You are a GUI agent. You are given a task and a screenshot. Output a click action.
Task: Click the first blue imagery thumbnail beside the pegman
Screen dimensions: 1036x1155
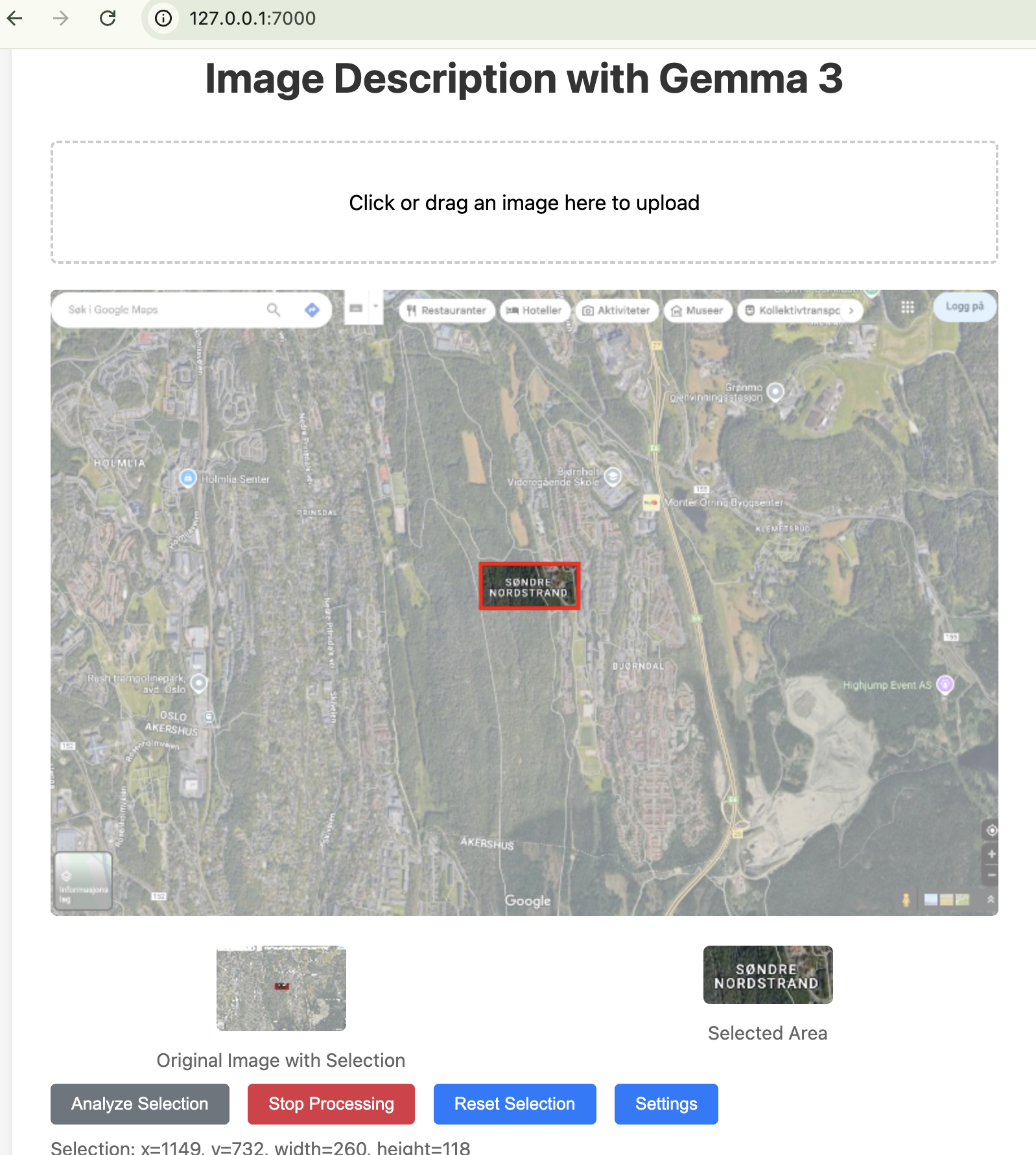tap(930, 900)
